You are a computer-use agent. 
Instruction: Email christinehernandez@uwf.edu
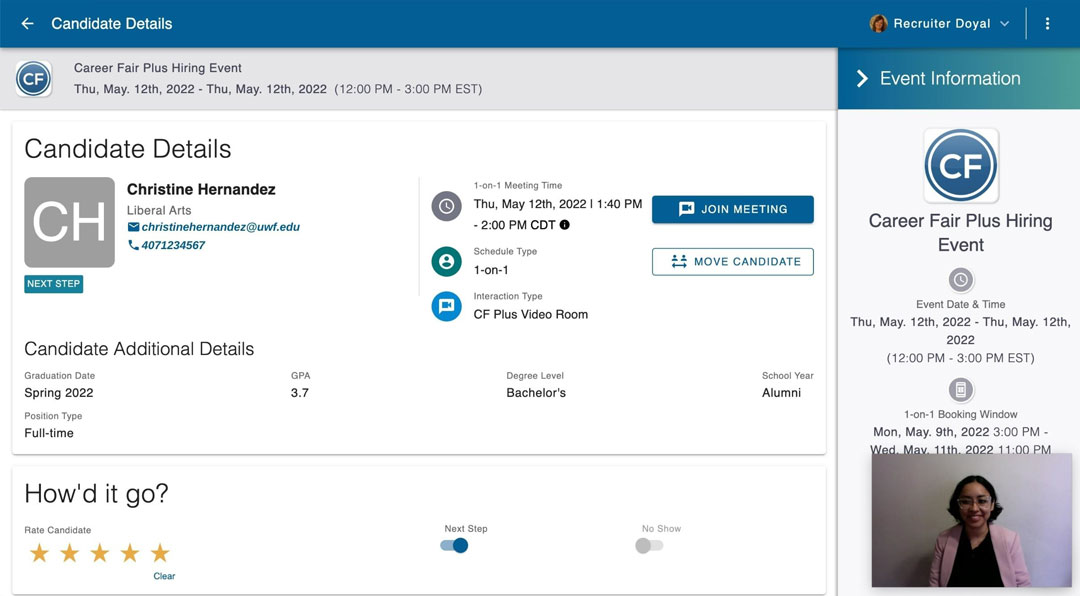pos(220,227)
